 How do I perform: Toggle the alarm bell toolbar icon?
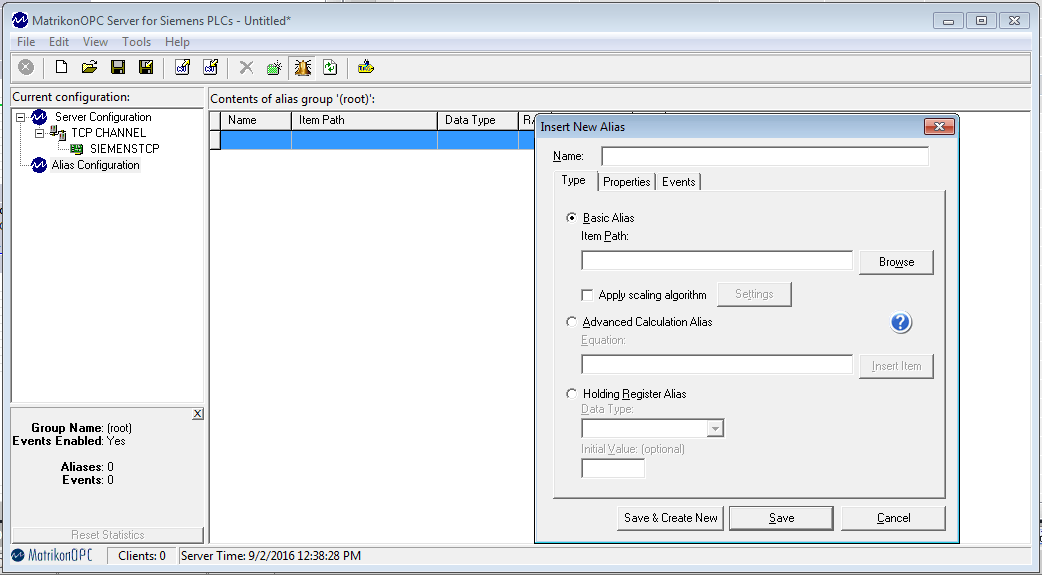[x=303, y=67]
